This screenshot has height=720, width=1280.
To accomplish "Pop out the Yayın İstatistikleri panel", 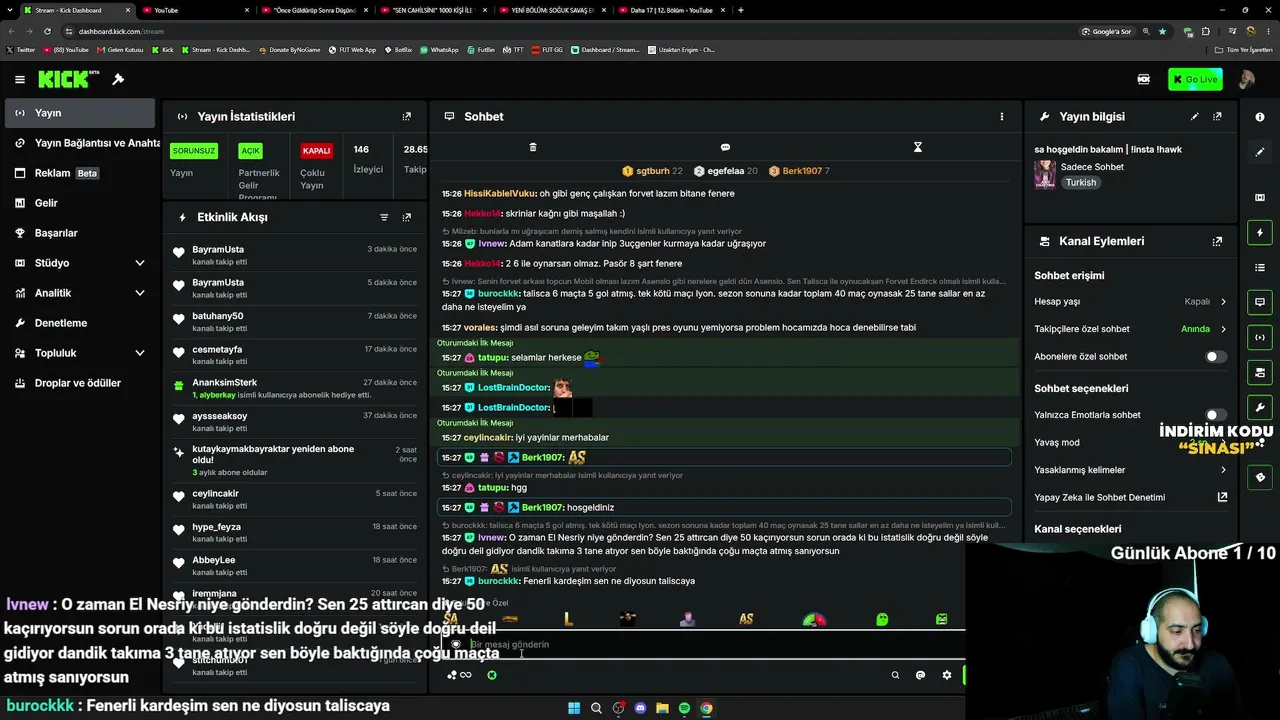I will (x=406, y=116).
